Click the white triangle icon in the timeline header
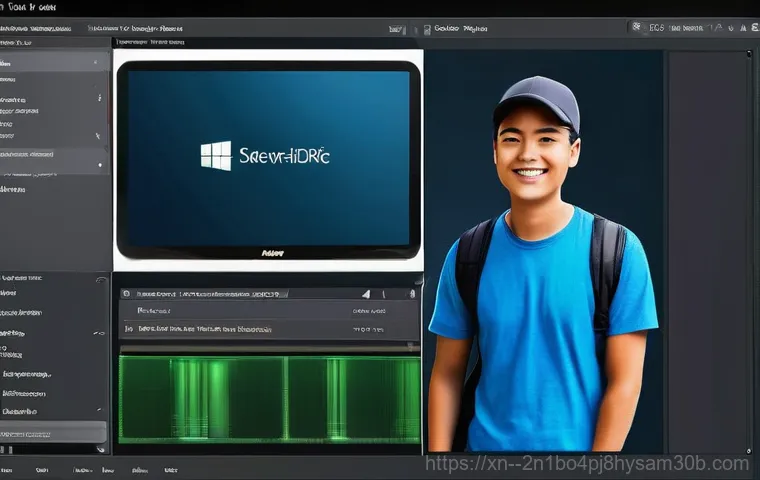The height and width of the screenshot is (480, 760). tap(365, 294)
